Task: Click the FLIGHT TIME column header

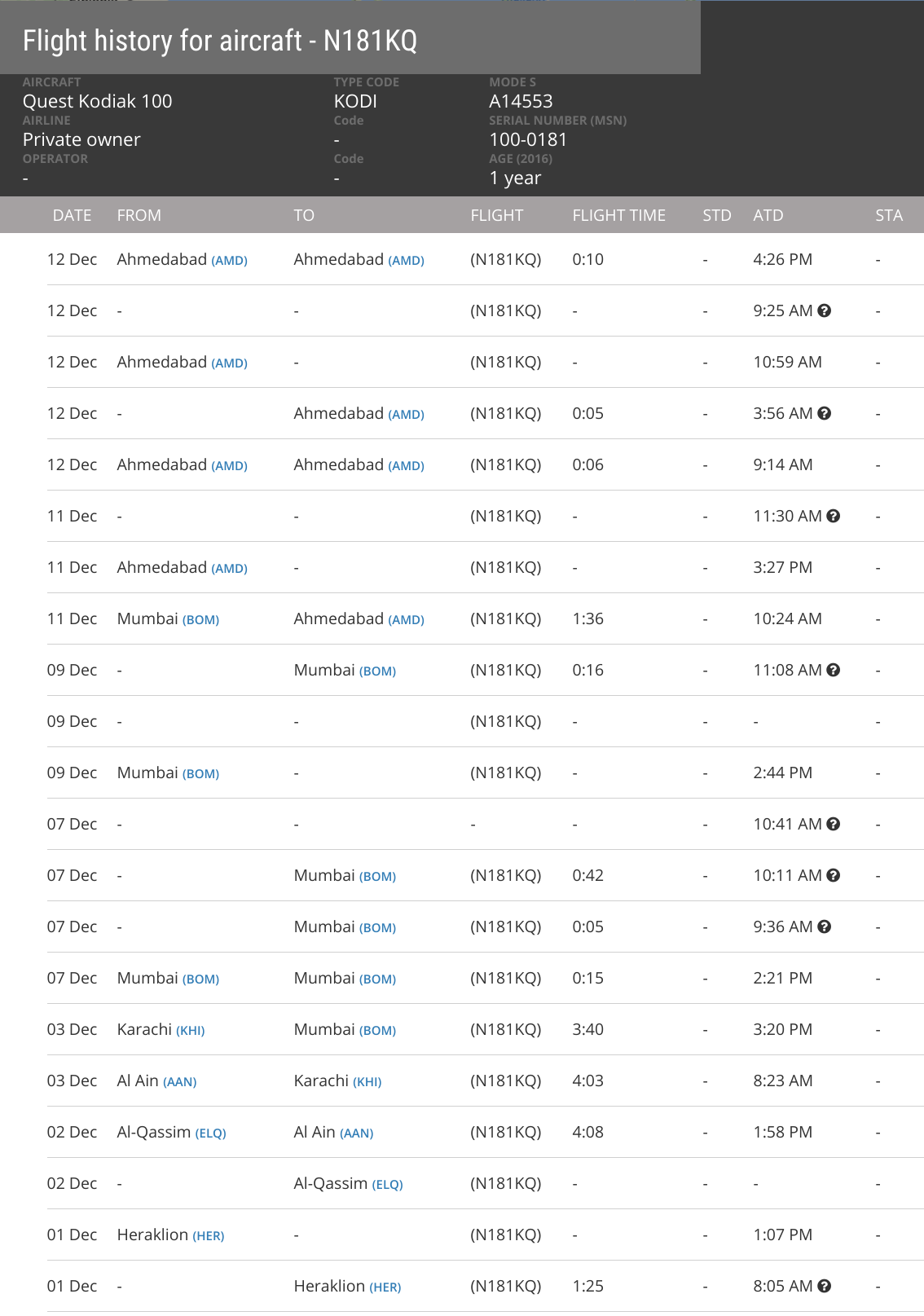Action: [618, 215]
